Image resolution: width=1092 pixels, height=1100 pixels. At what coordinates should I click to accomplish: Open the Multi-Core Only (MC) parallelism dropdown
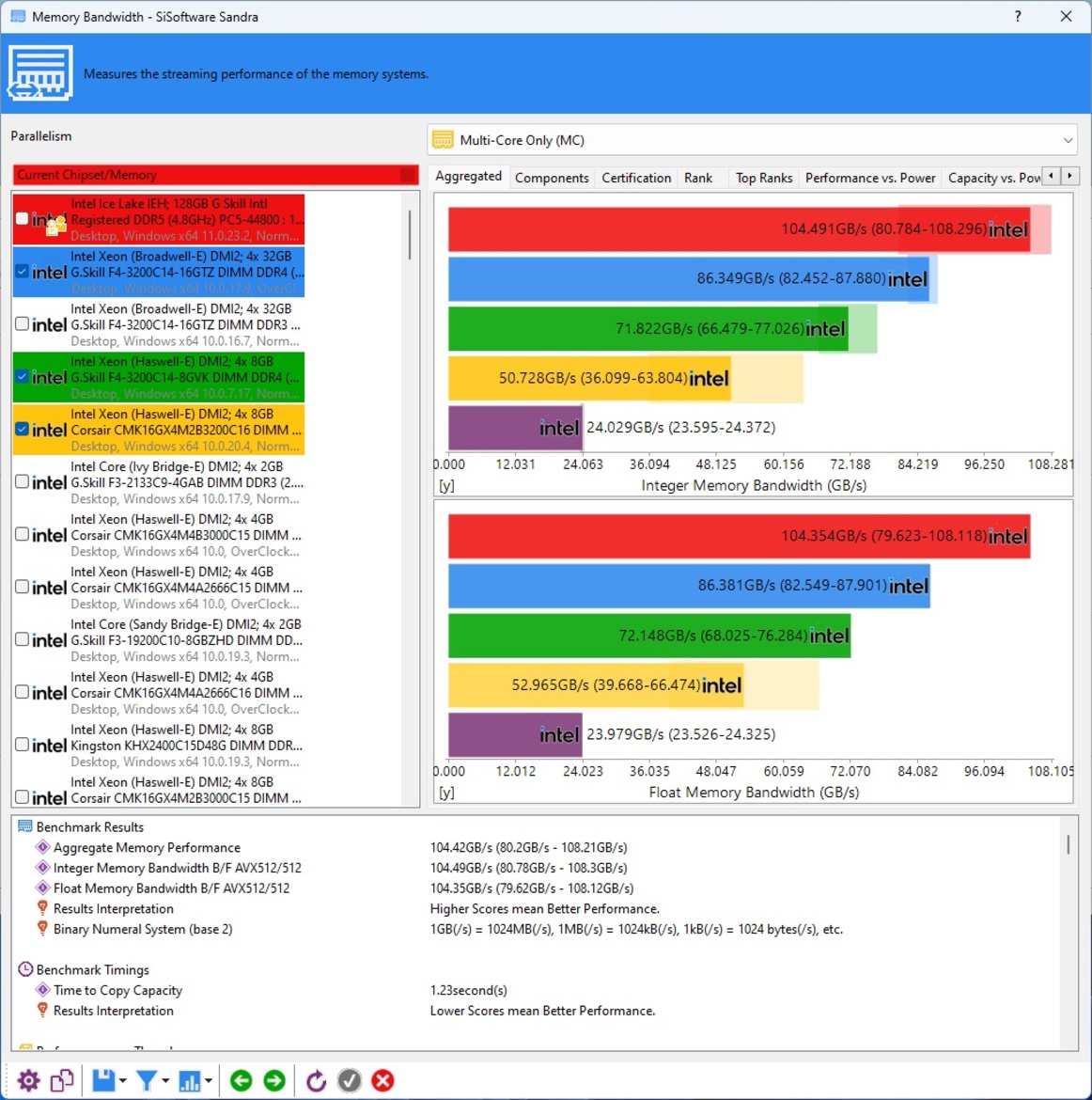(752, 139)
